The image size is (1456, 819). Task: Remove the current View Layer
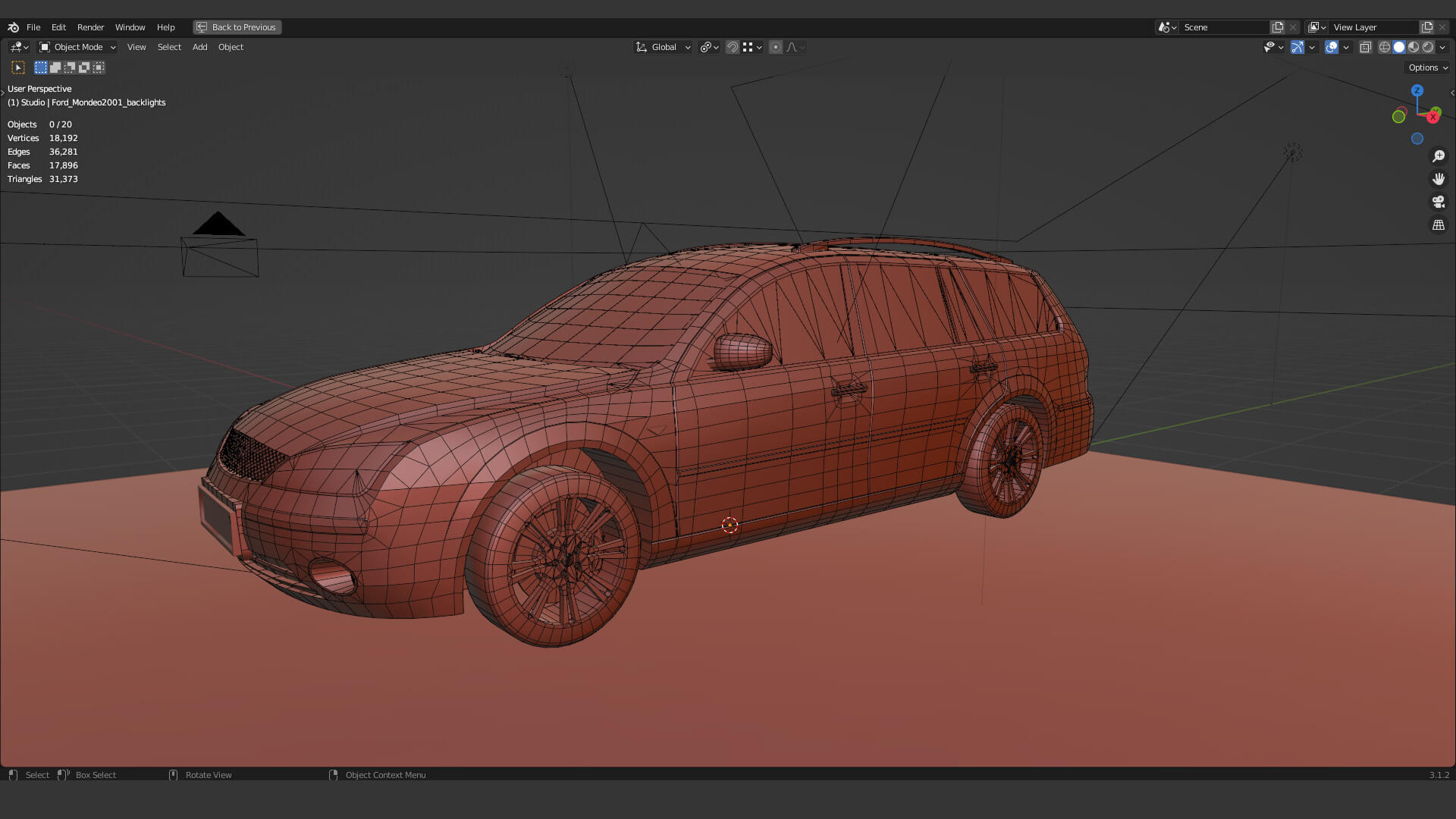click(1442, 27)
